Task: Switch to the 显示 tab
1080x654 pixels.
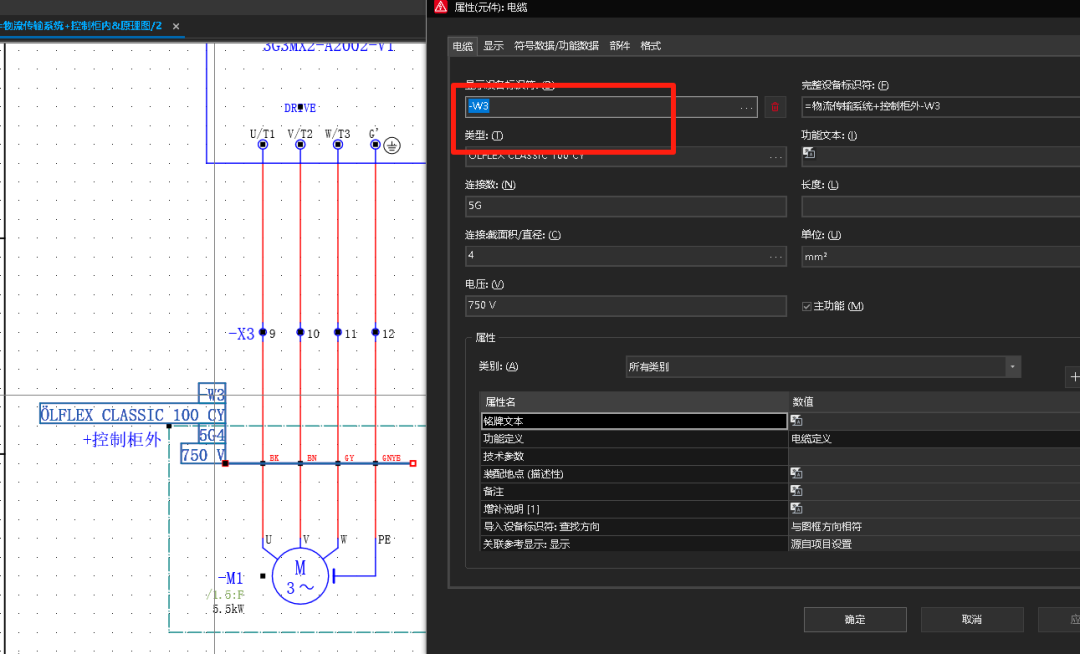Action: (493, 46)
